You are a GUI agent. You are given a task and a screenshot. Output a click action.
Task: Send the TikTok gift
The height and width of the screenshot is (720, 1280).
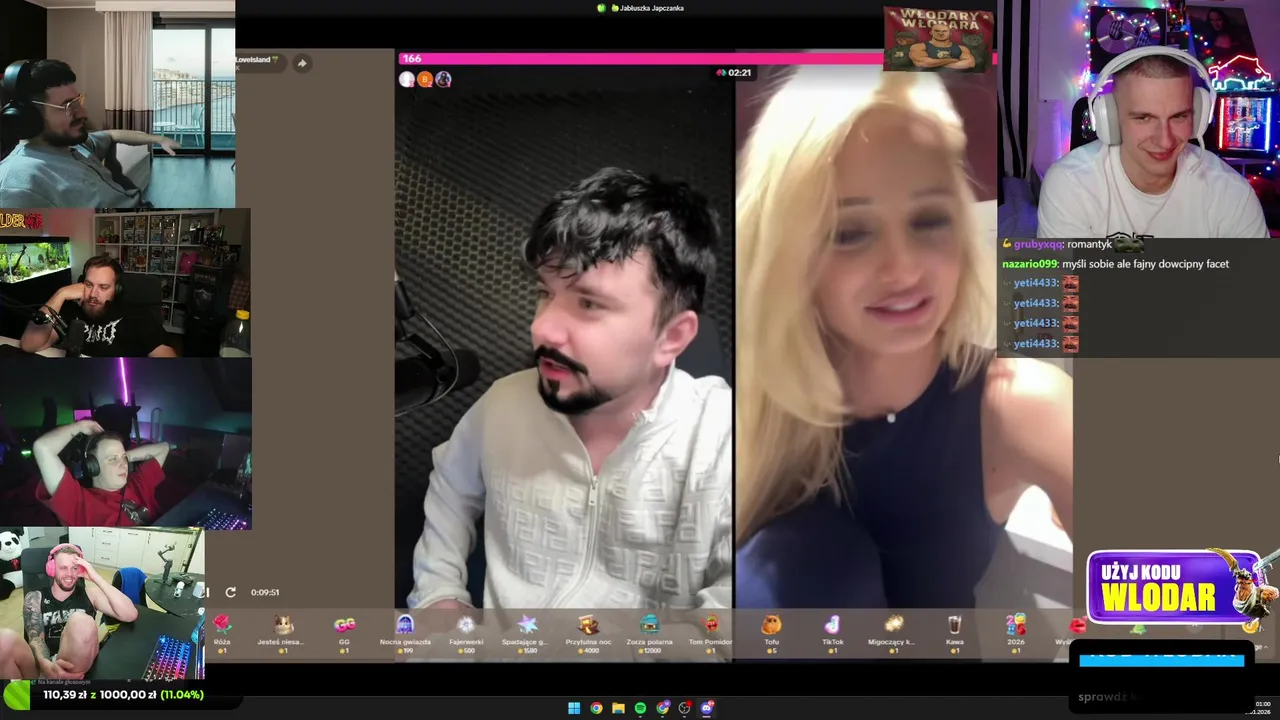tap(833, 633)
